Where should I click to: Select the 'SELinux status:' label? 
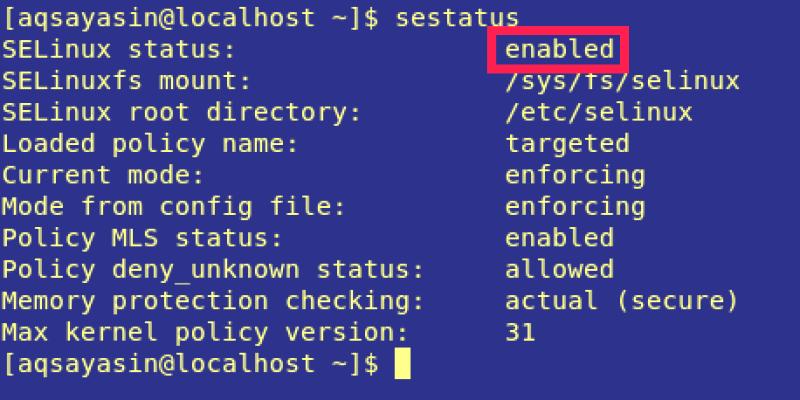119,49
